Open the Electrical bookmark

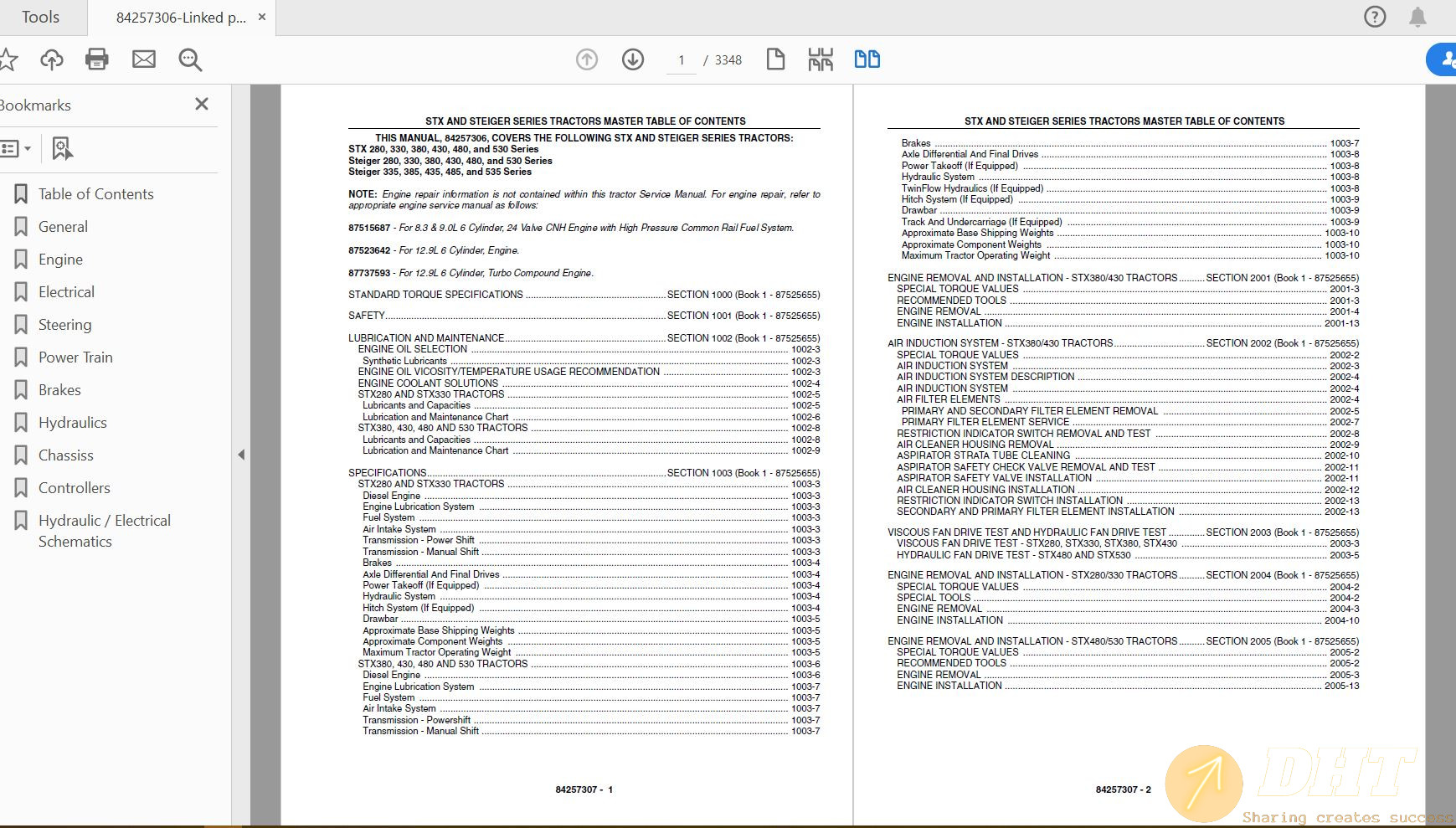click(66, 292)
